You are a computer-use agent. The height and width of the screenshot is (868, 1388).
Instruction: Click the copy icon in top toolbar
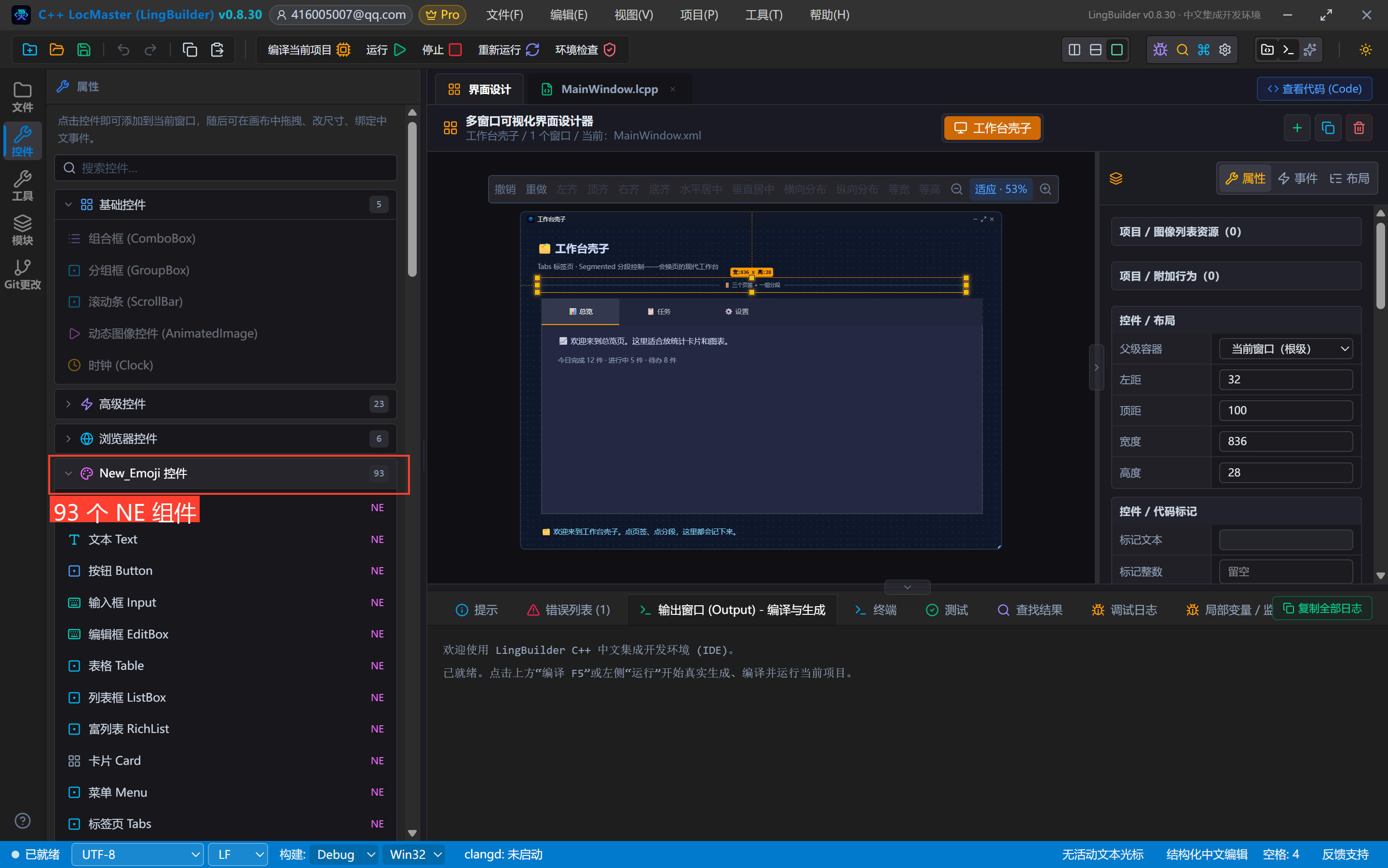190,50
